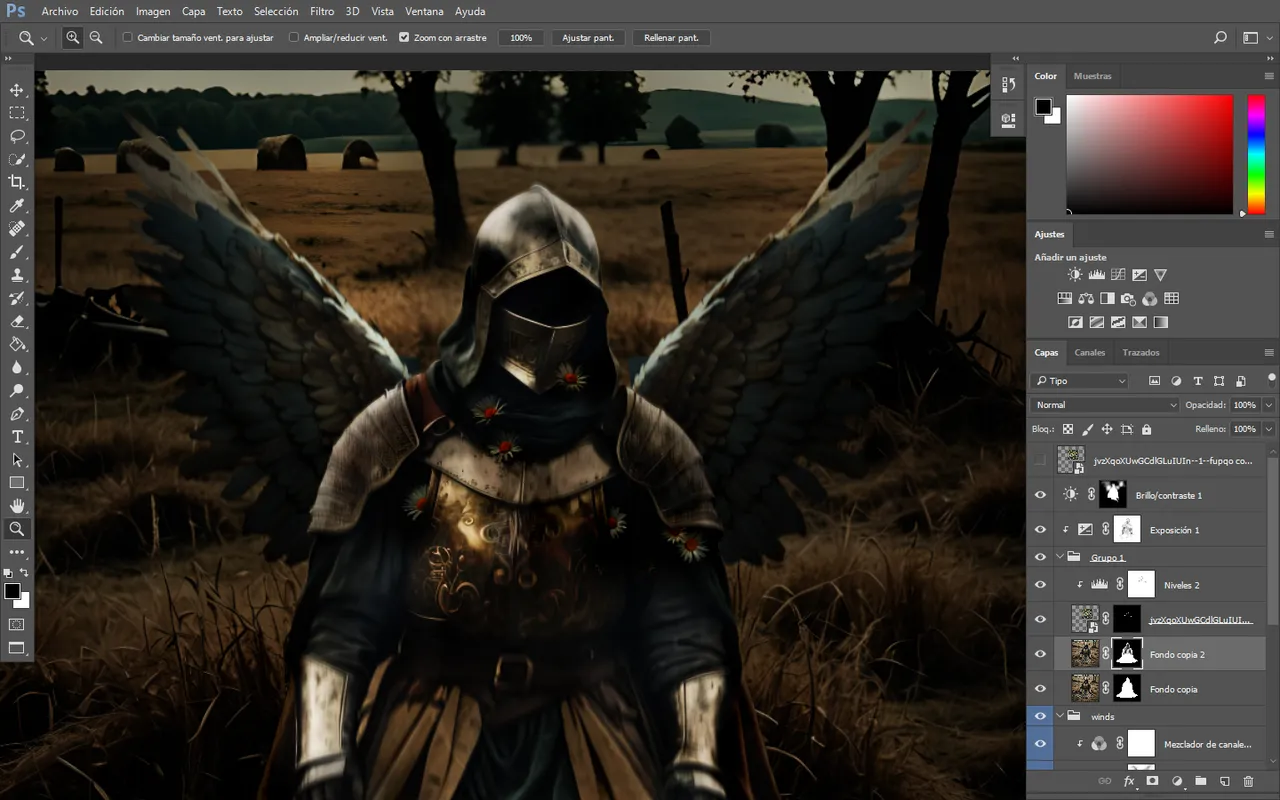This screenshot has height=800, width=1280.
Task: Select the Clone Stamp tool
Action: tap(17, 275)
